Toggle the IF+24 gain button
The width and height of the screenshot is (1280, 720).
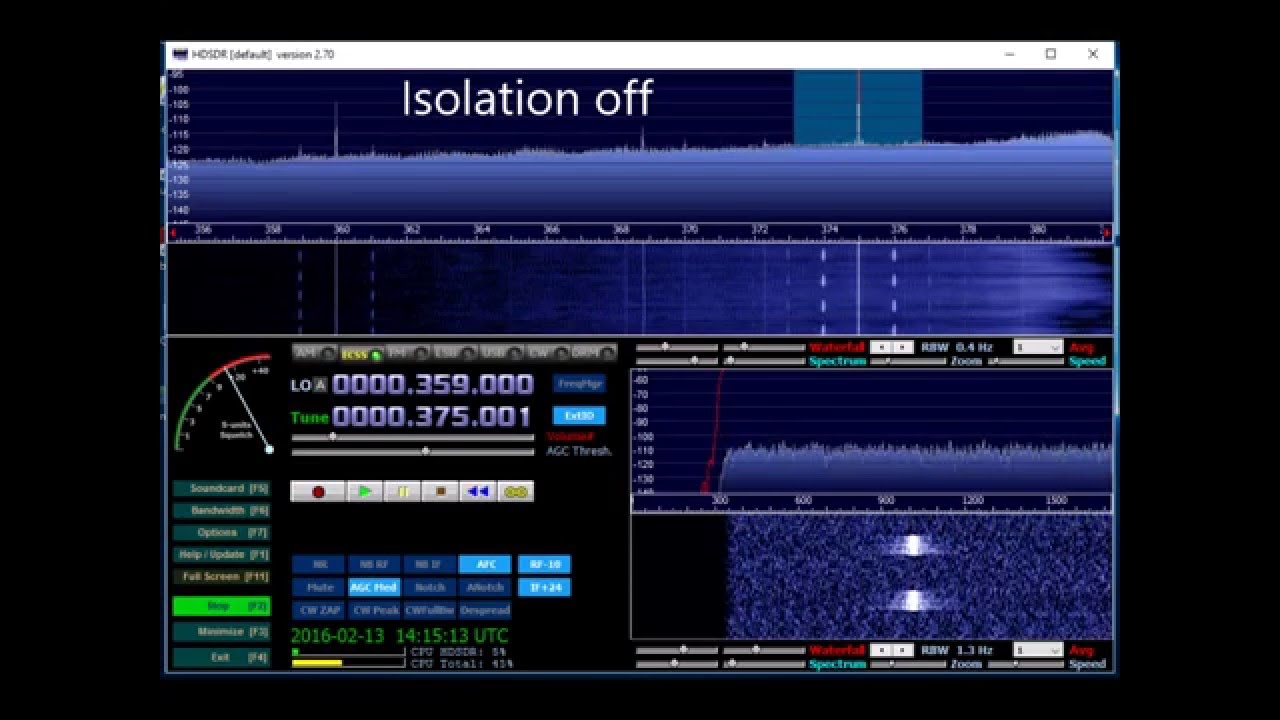[x=545, y=587]
